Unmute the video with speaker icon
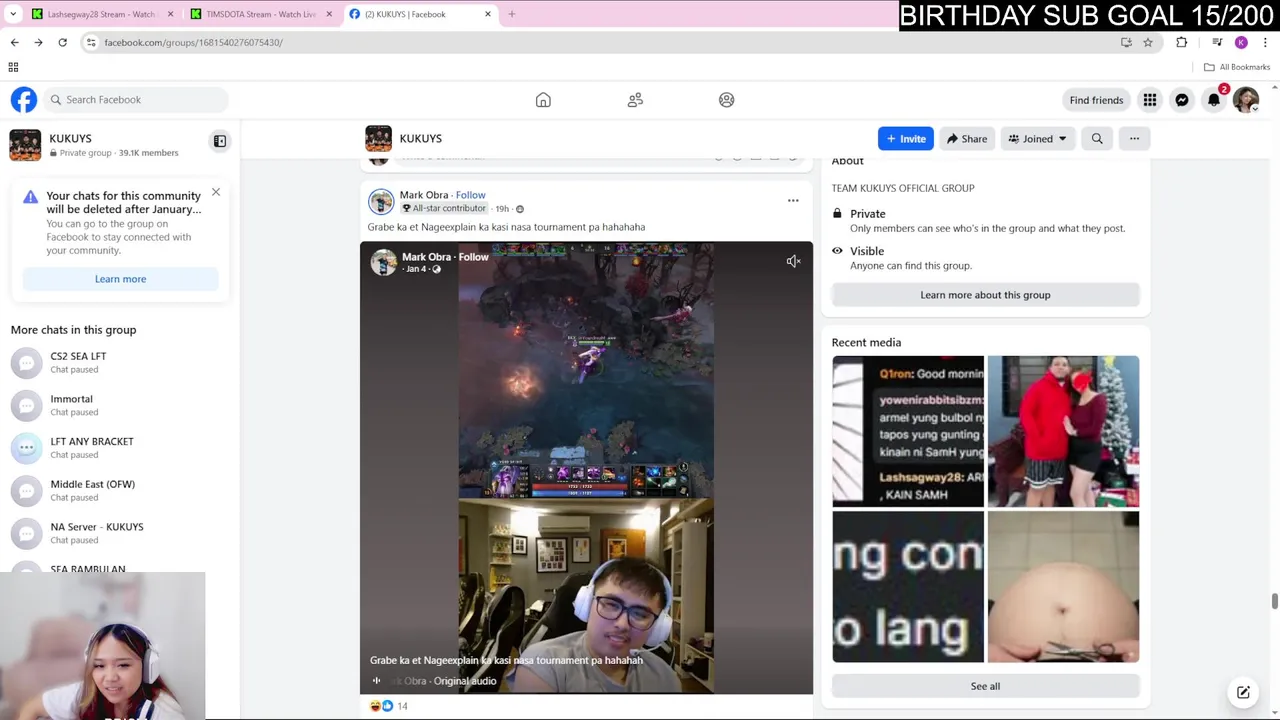The height and width of the screenshot is (720, 1280). tap(793, 262)
